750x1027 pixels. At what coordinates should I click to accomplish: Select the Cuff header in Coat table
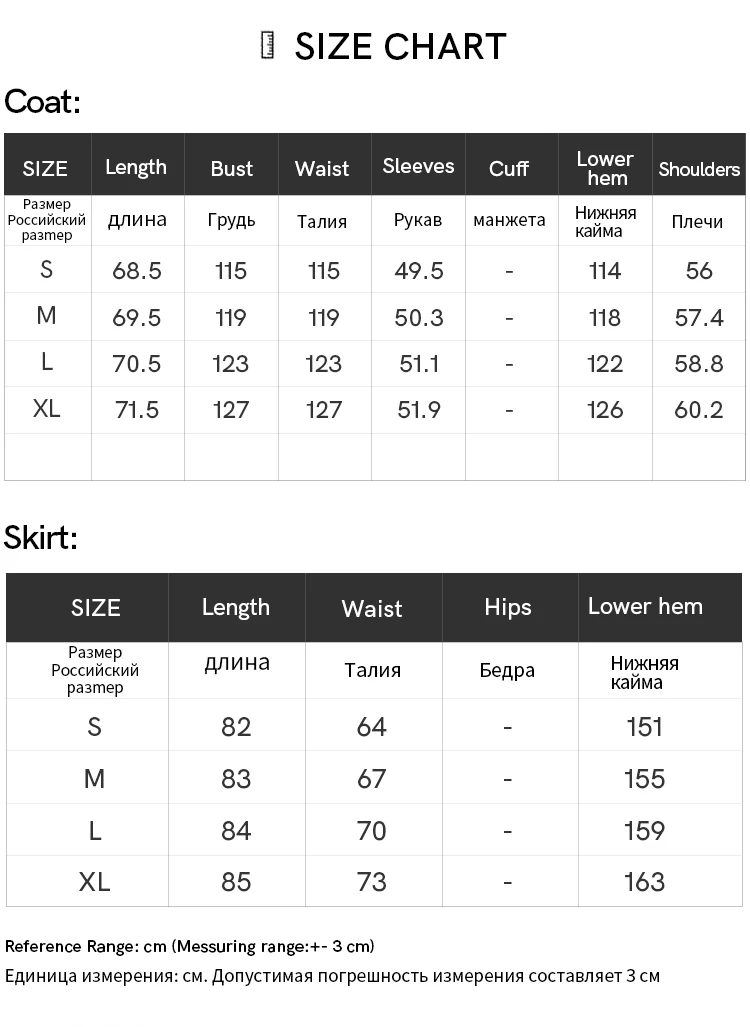(509, 168)
